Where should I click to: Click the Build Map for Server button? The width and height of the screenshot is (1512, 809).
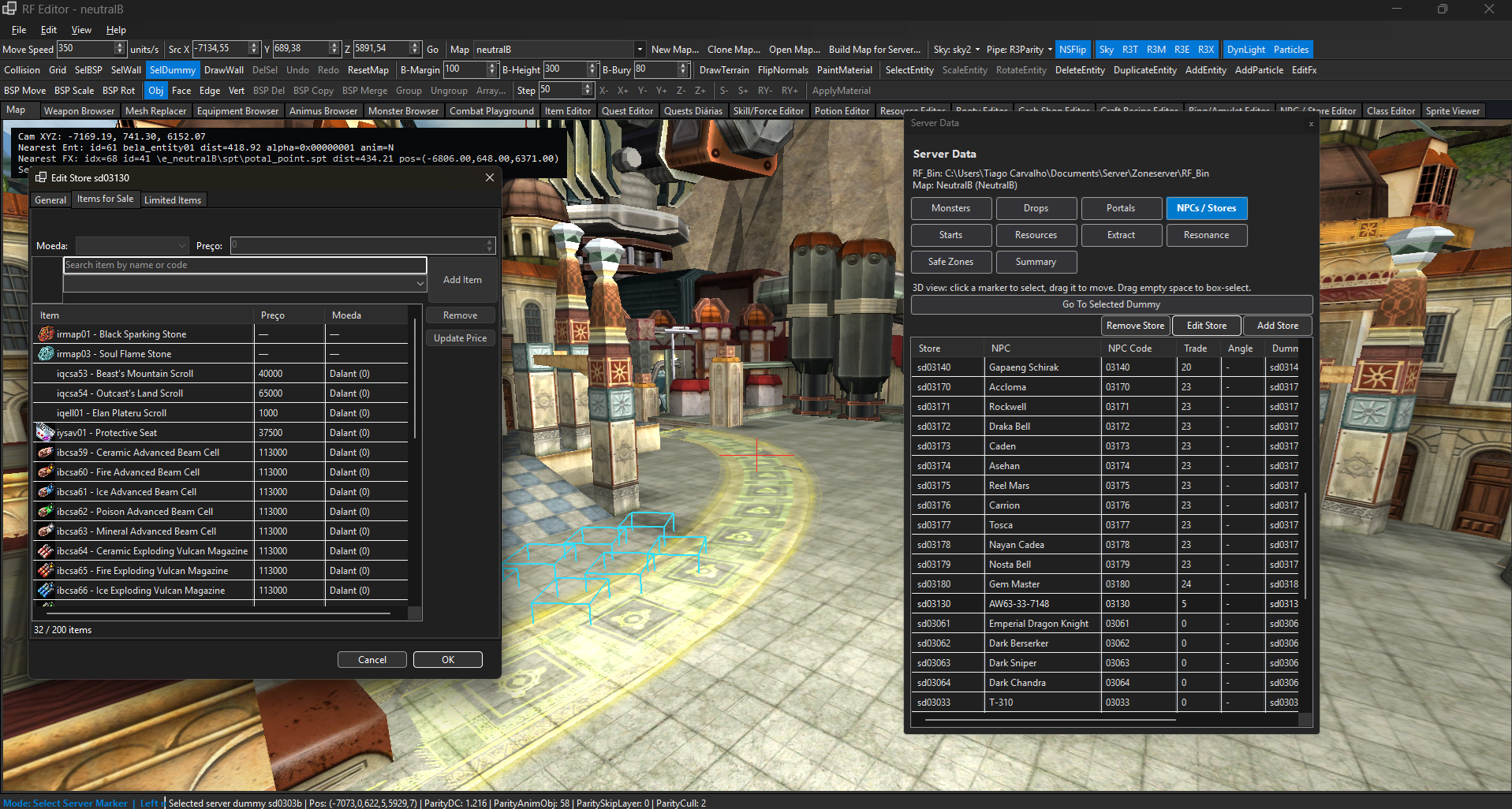[x=875, y=50]
